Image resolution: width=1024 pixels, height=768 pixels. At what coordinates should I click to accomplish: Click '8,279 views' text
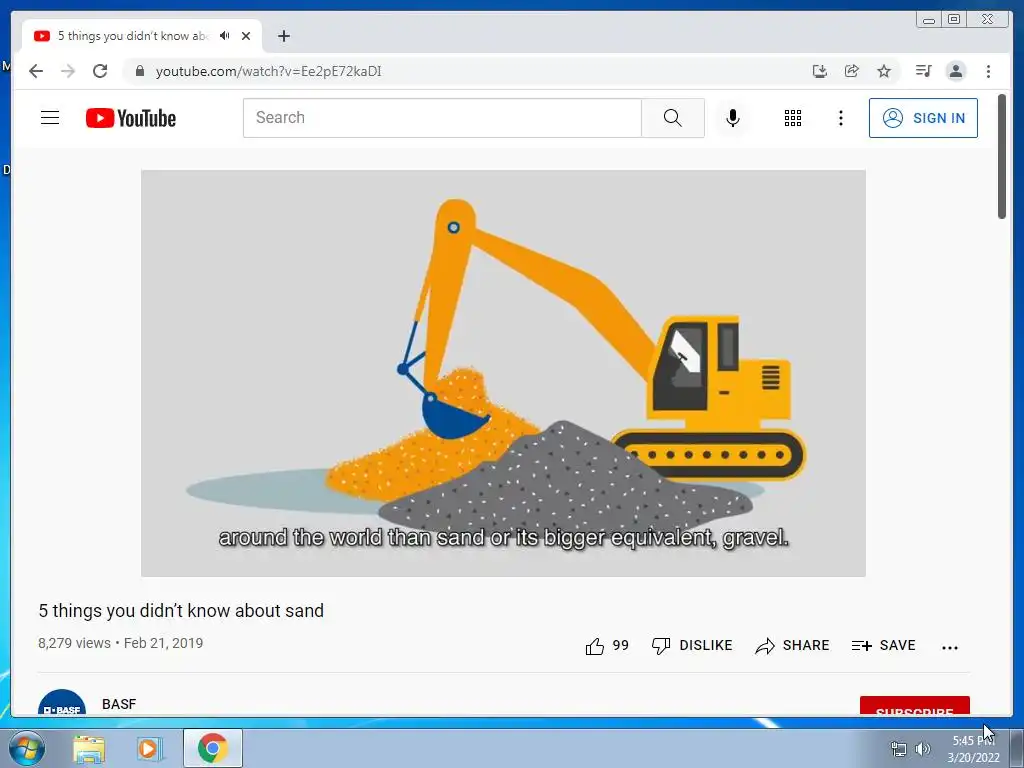pyautogui.click(x=74, y=643)
